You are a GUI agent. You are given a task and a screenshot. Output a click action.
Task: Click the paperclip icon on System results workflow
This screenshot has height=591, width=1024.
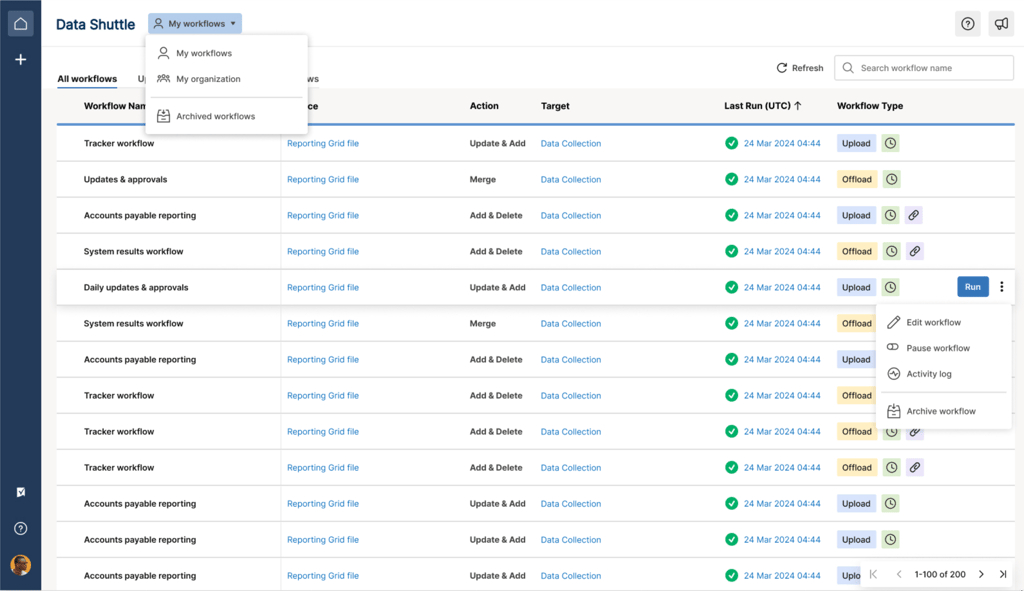pyautogui.click(x=914, y=251)
